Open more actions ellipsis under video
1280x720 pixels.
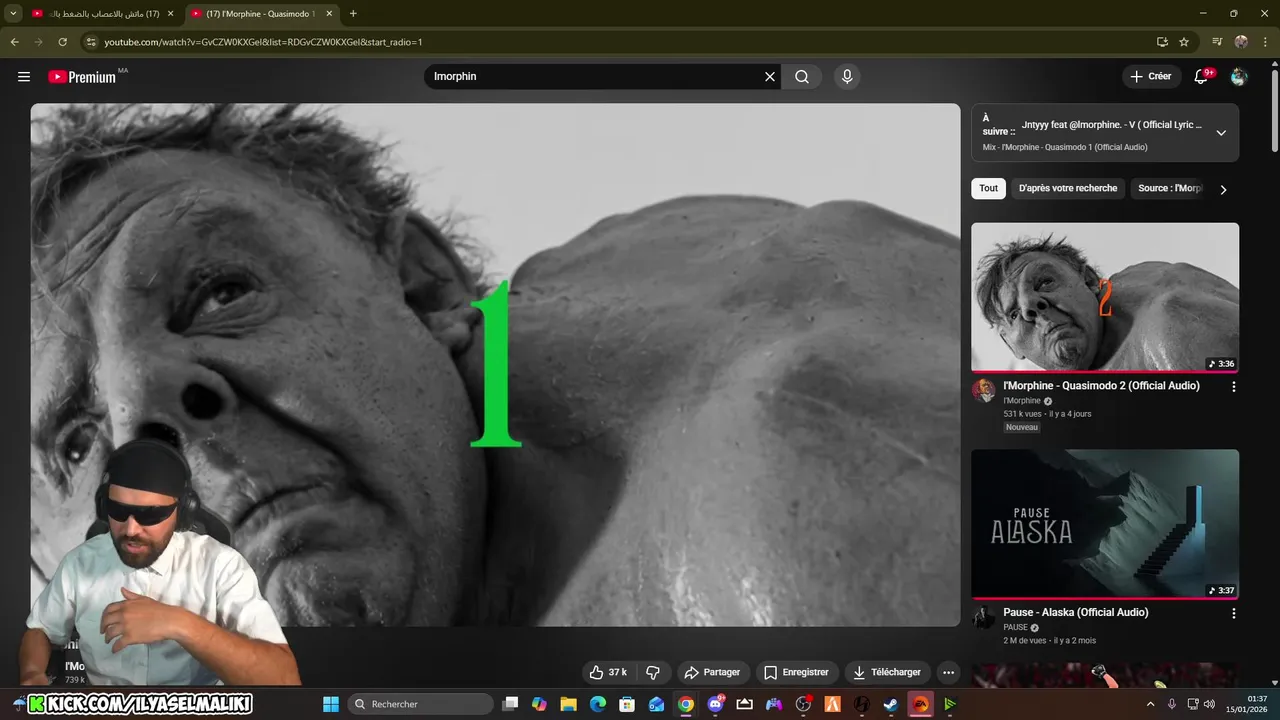[948, 672]
